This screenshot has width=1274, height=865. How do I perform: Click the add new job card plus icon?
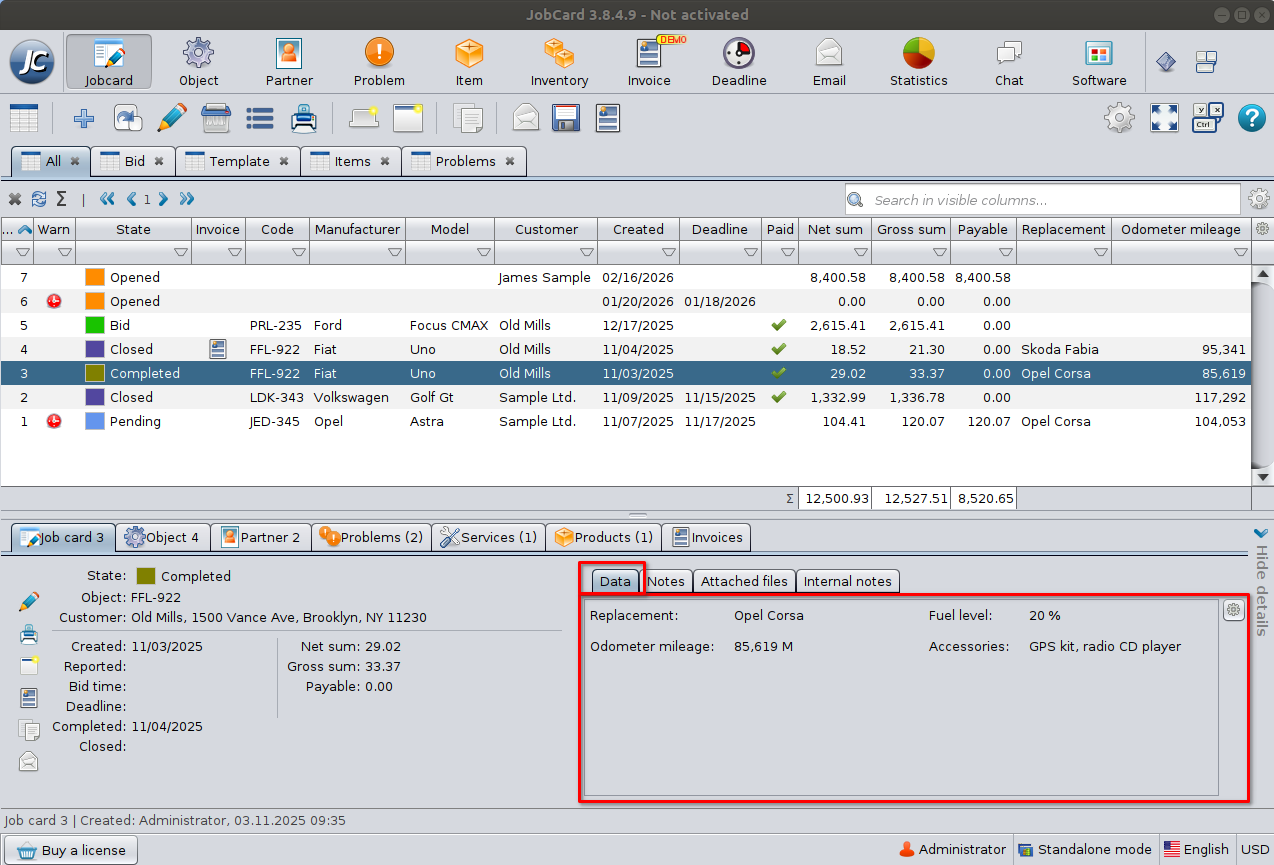(x=85, y=118)
